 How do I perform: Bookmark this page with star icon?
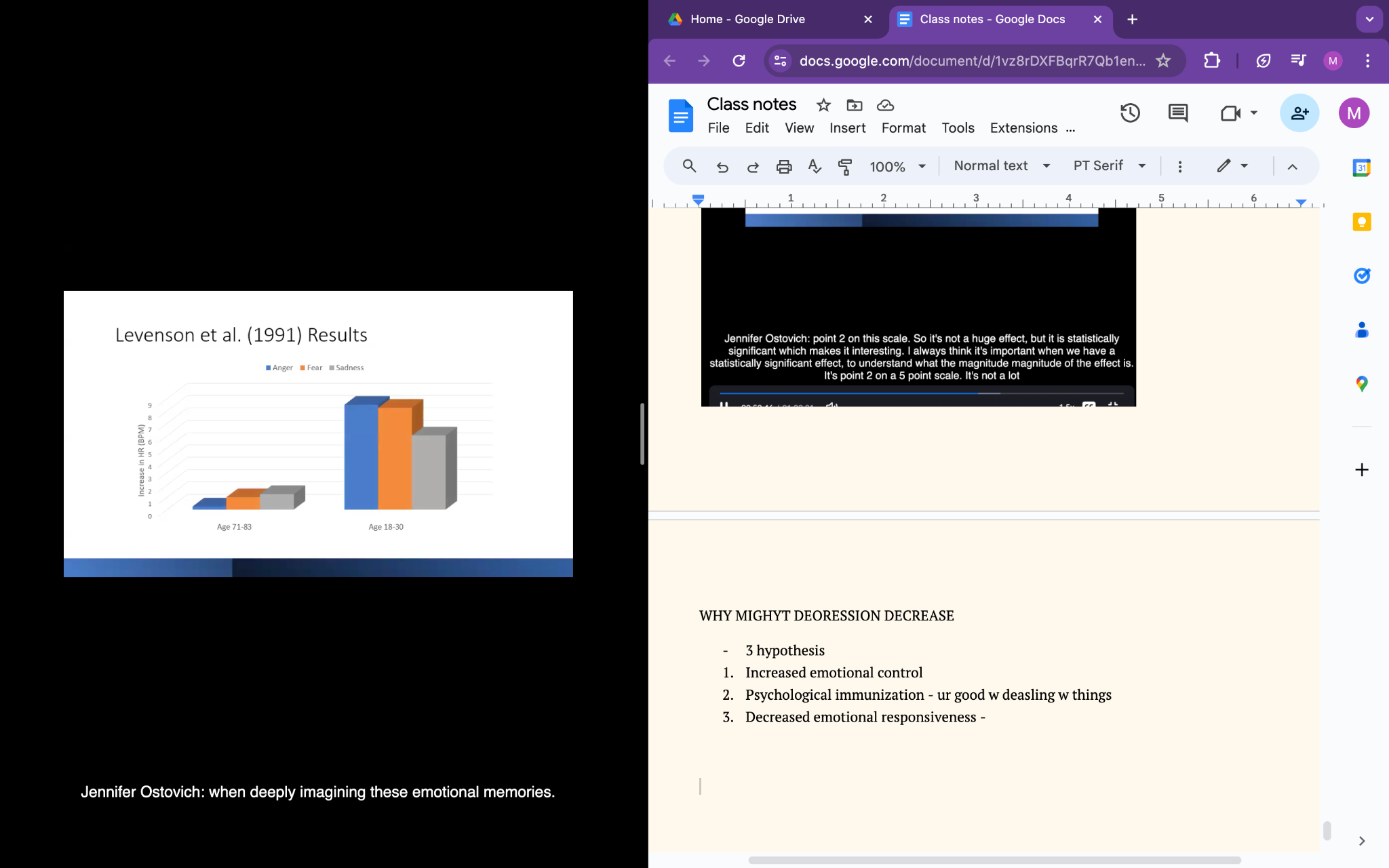point(1163,61)
